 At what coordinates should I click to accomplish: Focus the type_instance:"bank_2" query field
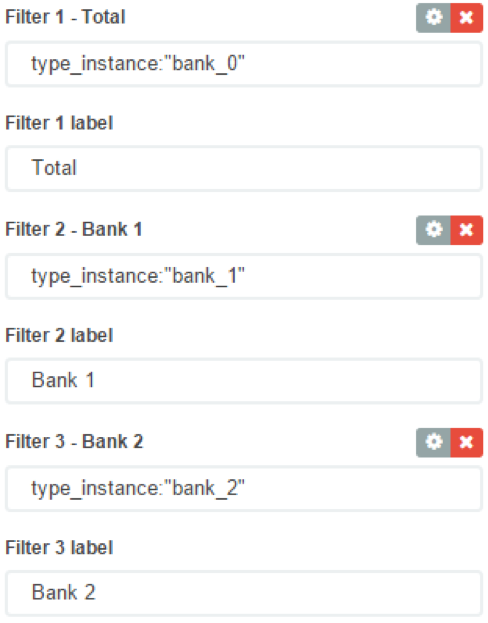click(x=244, y=488)
